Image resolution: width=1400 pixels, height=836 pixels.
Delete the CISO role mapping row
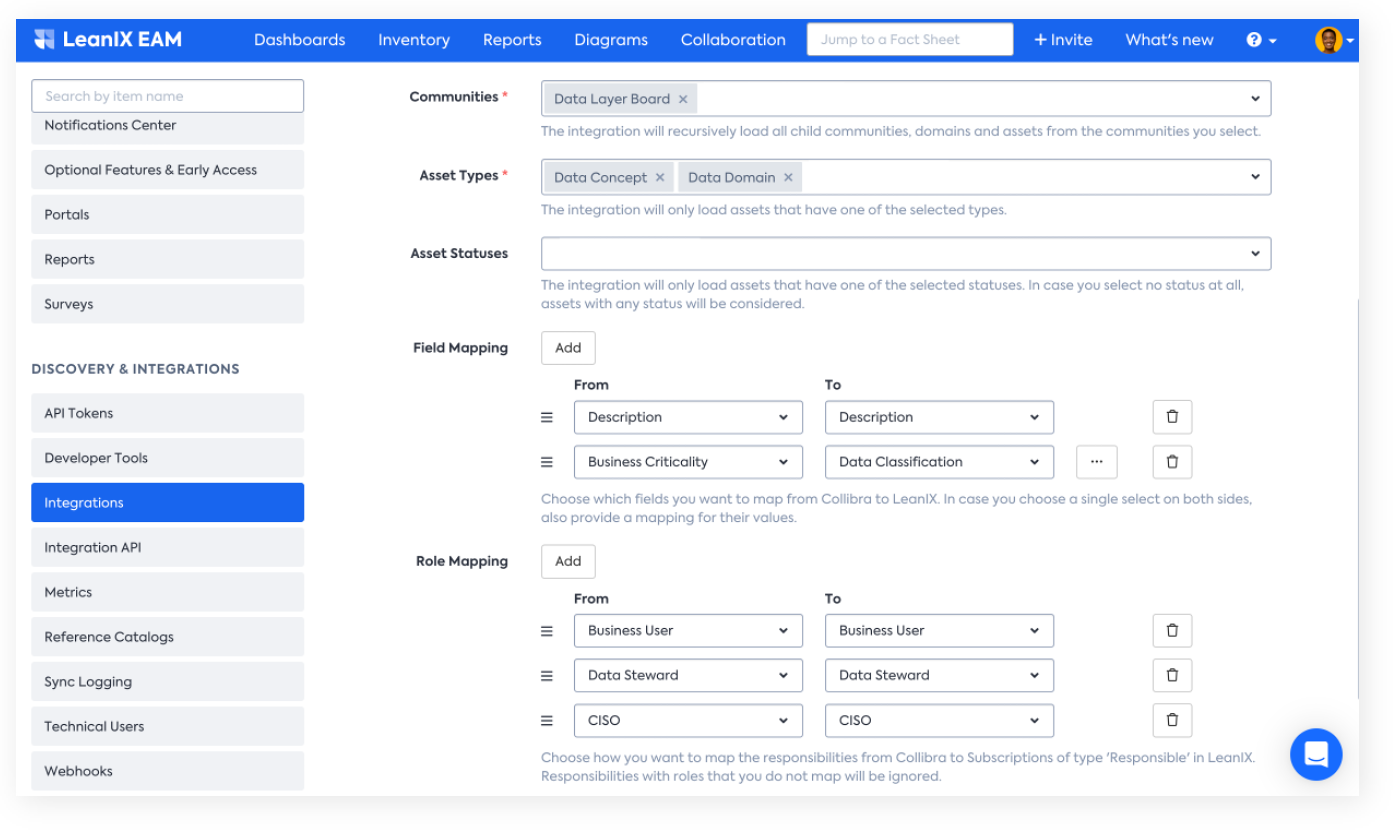point(1172,720)
